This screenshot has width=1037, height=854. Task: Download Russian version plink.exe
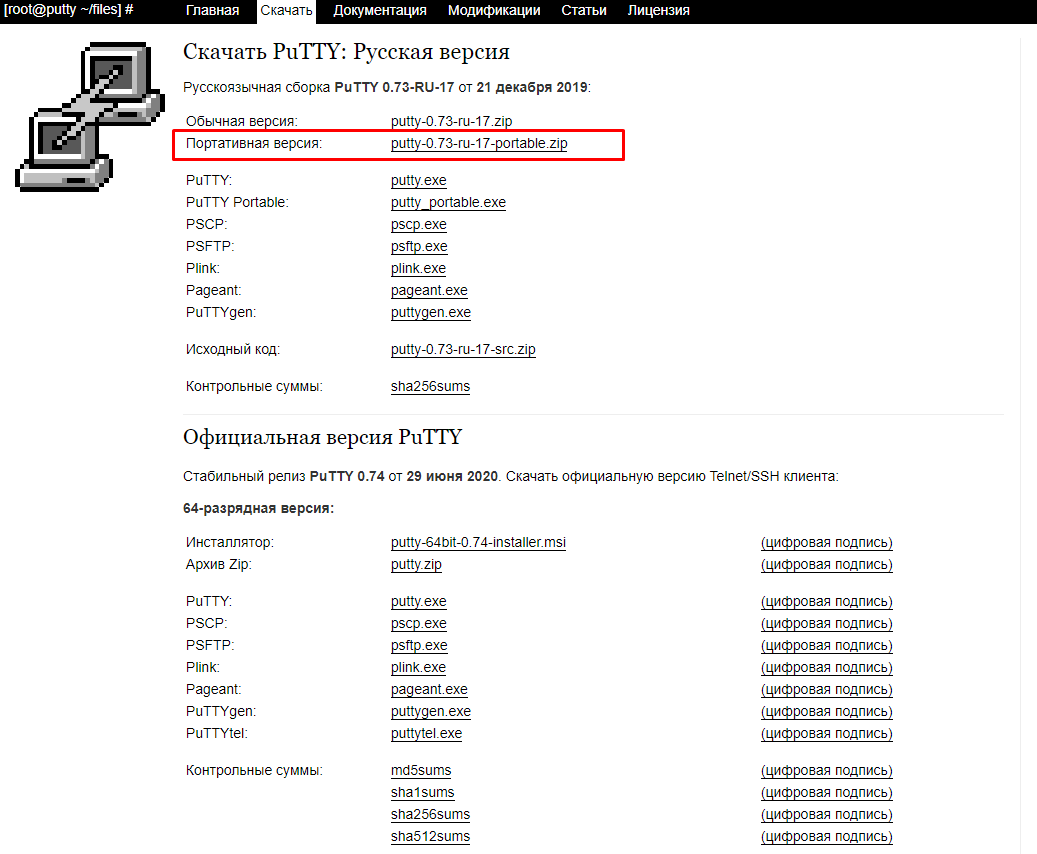click(418, 269)
